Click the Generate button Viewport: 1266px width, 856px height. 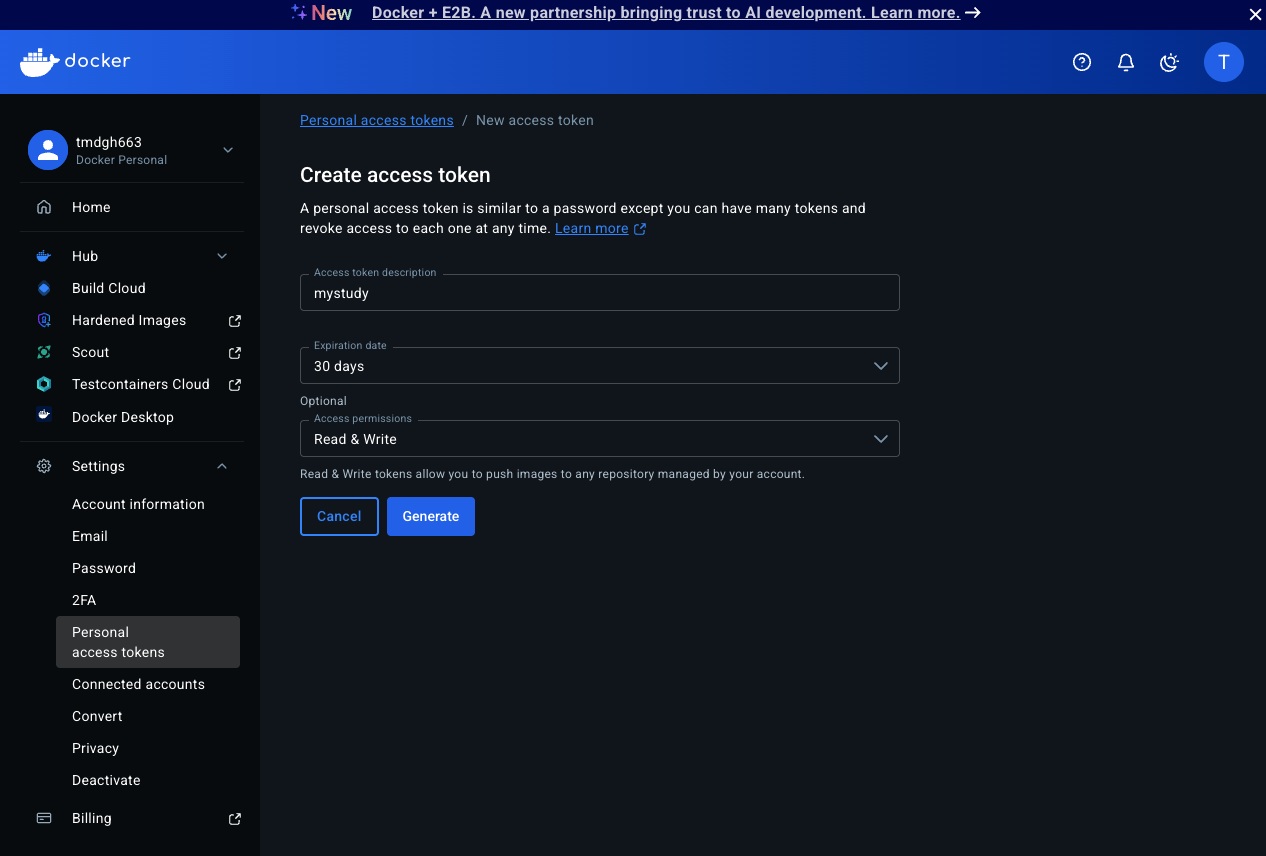[x=431, y=516]
